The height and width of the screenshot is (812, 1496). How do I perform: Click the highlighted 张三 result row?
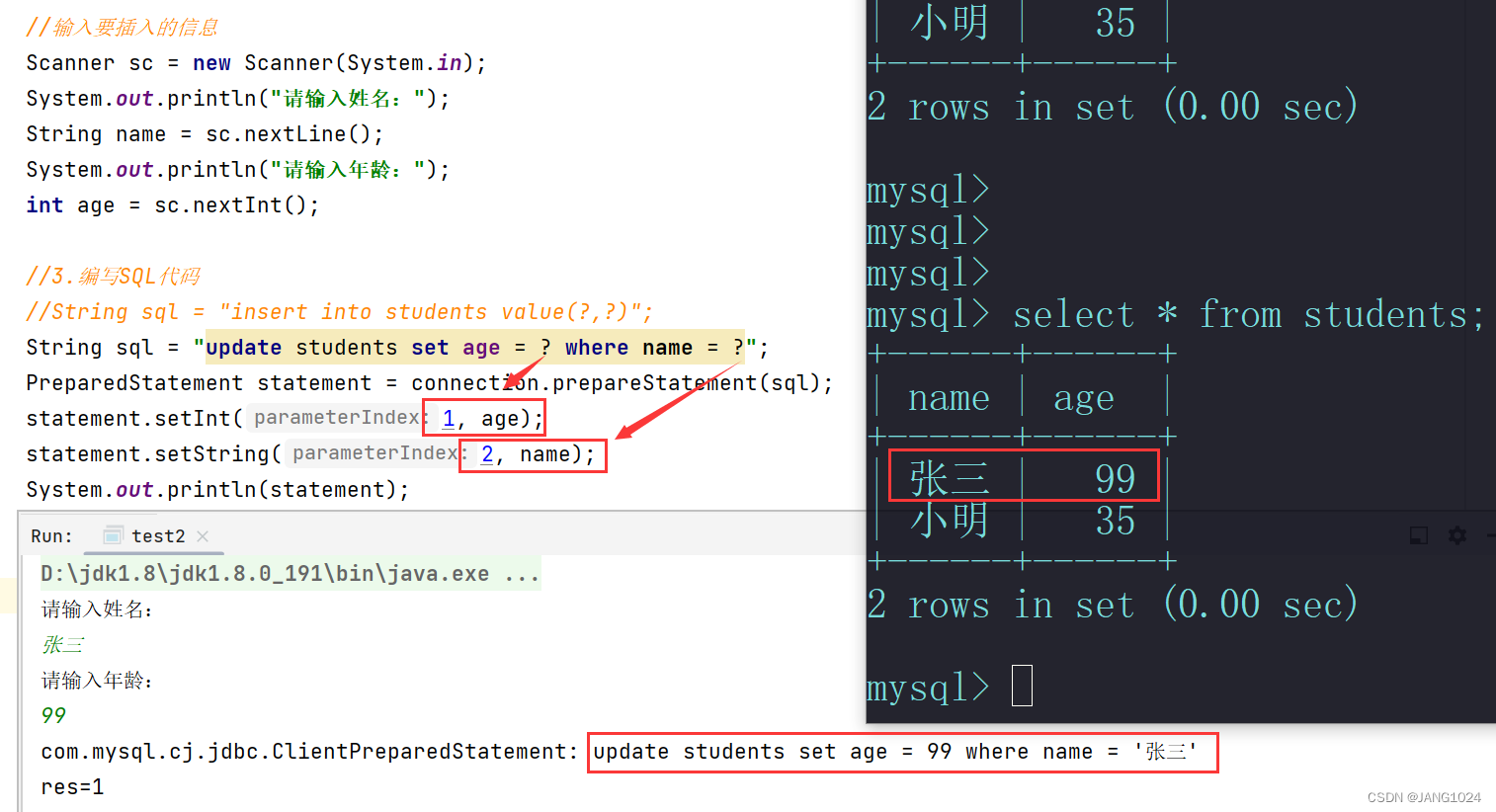click(x=1023, y=475)
